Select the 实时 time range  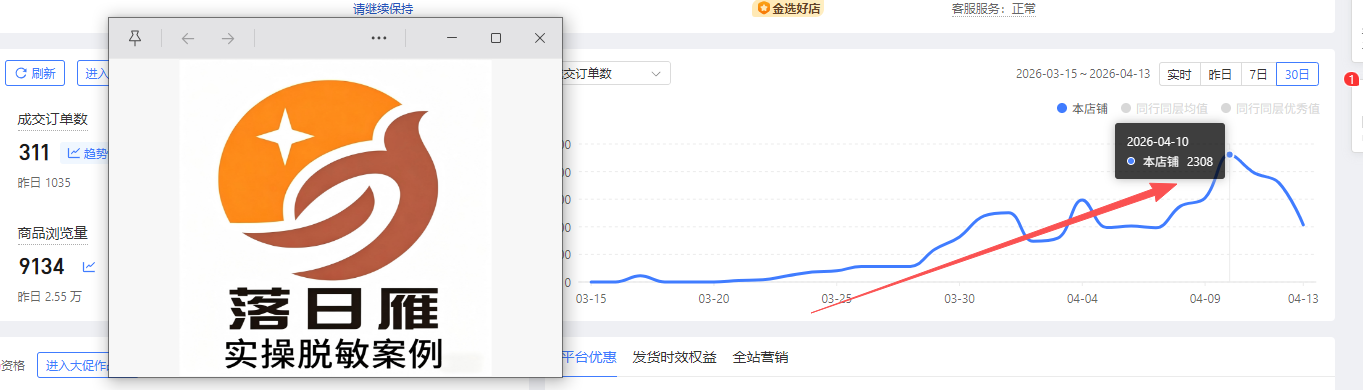click(1179, 74)
